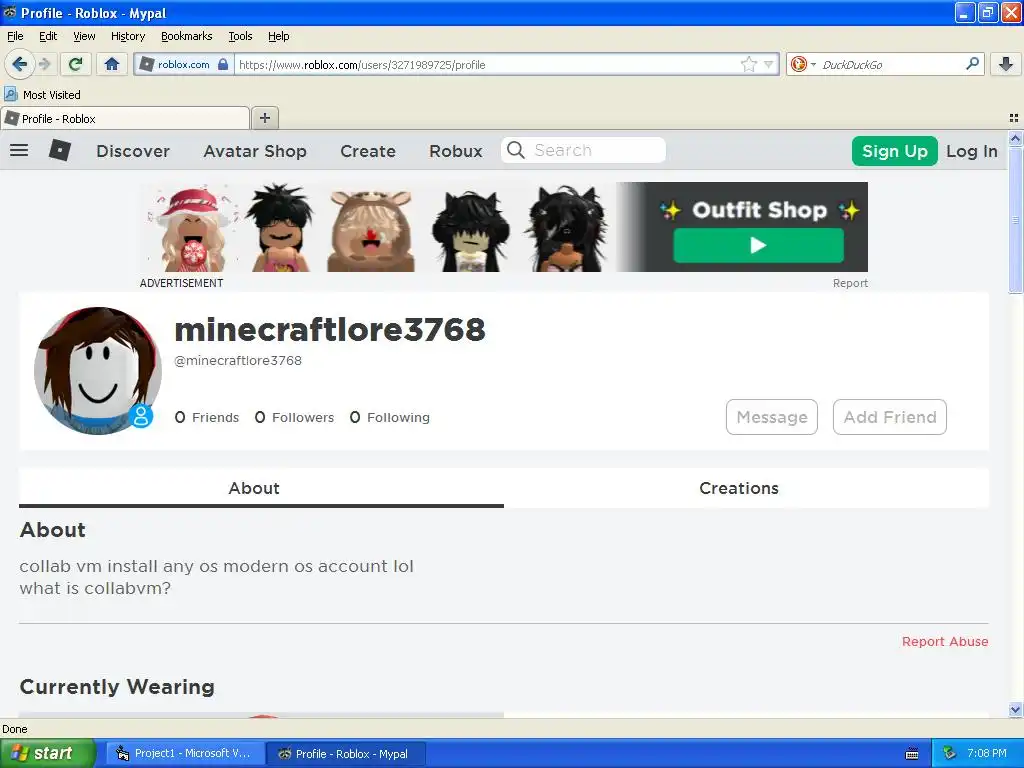Click the vertical scrollbar thumb
The width and height of the screenshot is (1024, 768).
(x=1015, y=220)
